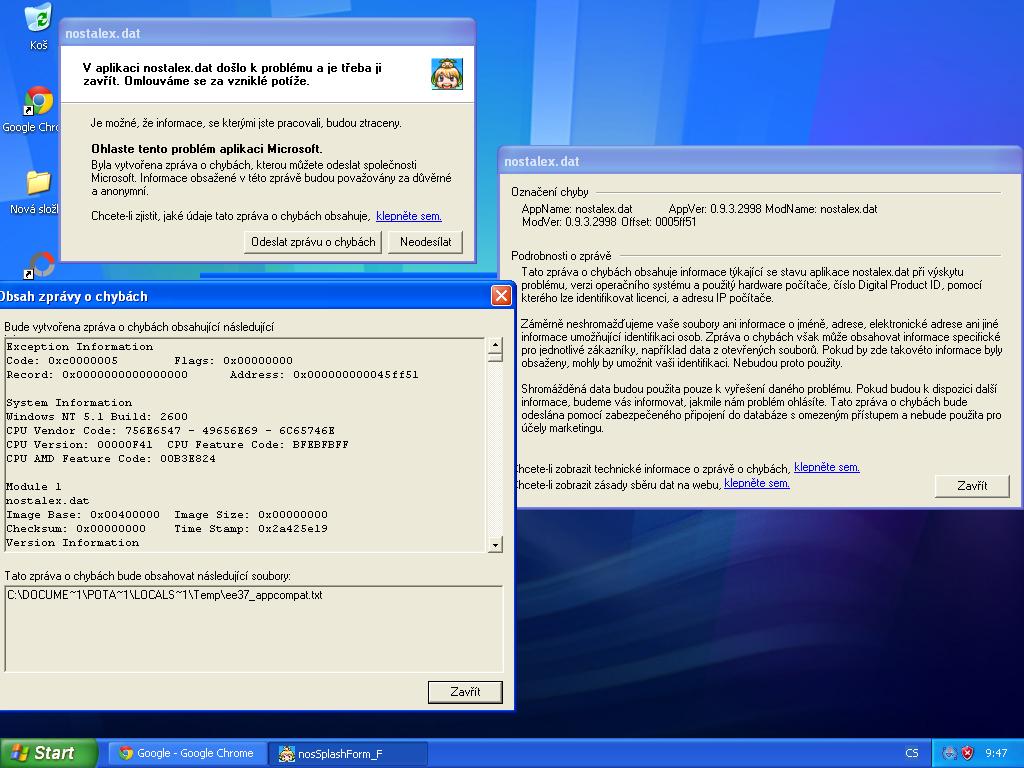Click 'Checksum: 0x00000000' text
The width and height of the screenshot is (1024, 768).
click(x=76, y=529)
